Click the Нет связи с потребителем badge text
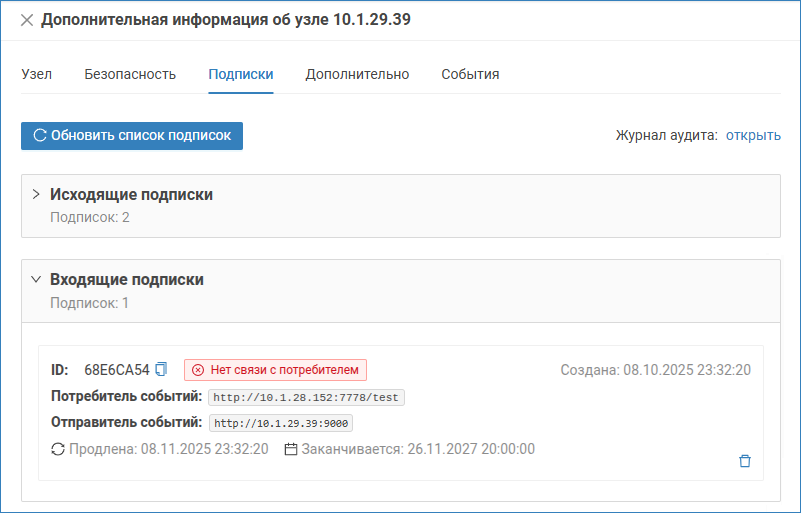The image size is (801, 513). [284, 370]
